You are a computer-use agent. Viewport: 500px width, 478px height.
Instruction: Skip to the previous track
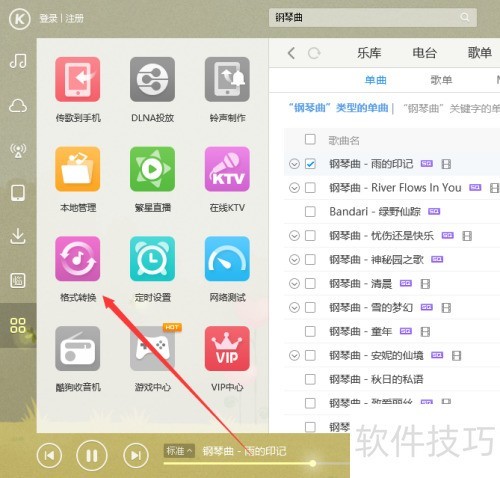pyautogui.click(x=49, y=455)
